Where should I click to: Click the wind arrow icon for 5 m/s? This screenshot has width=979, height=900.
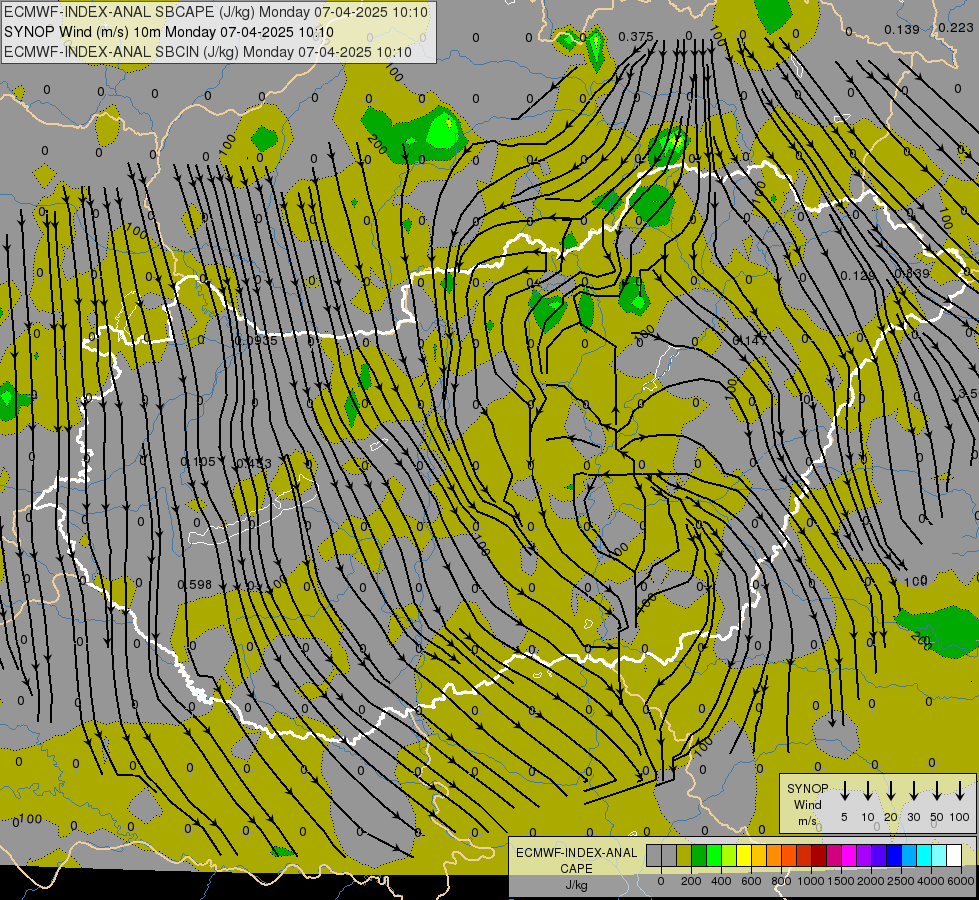[844, 790]
